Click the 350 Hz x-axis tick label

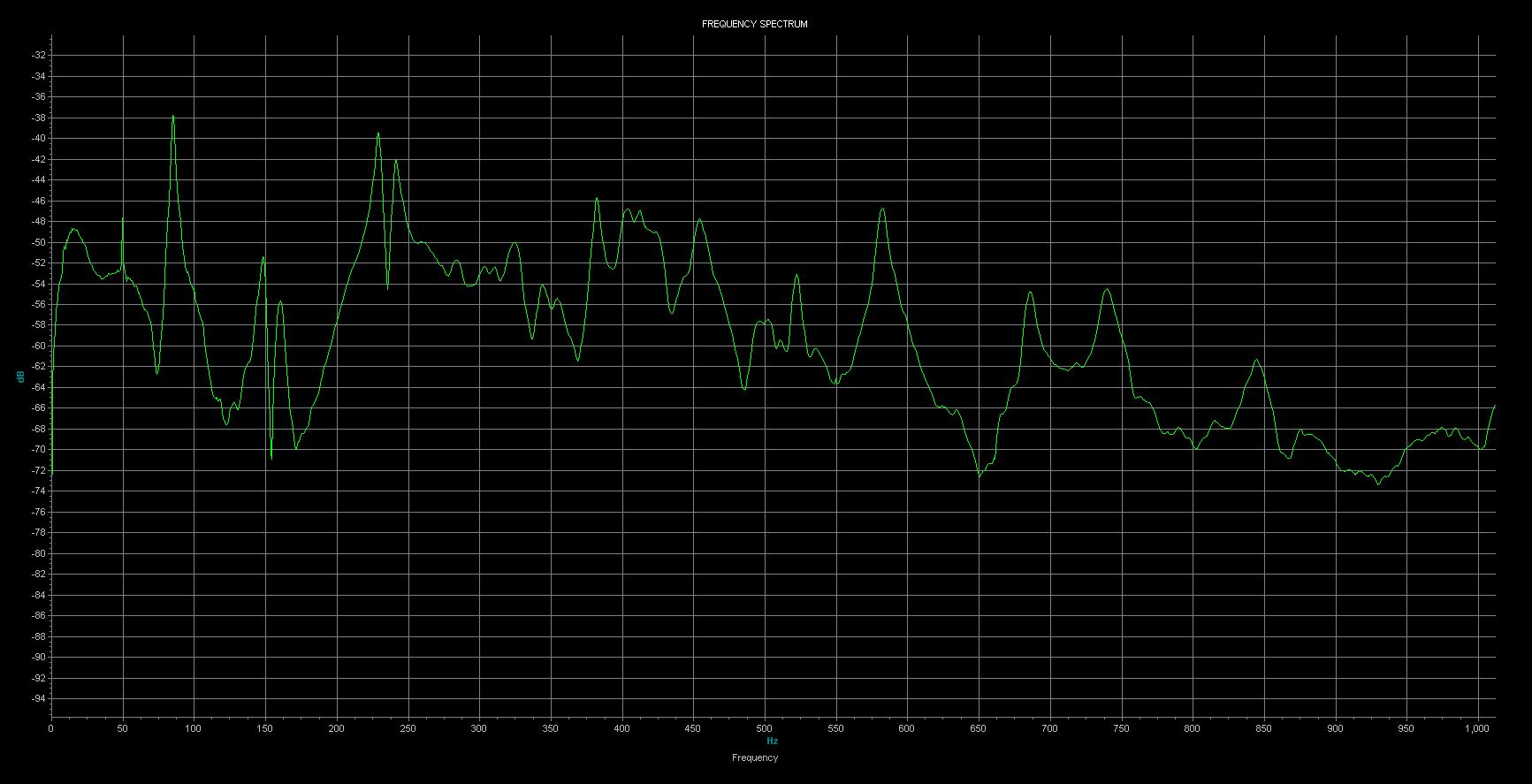click(551, 729)
